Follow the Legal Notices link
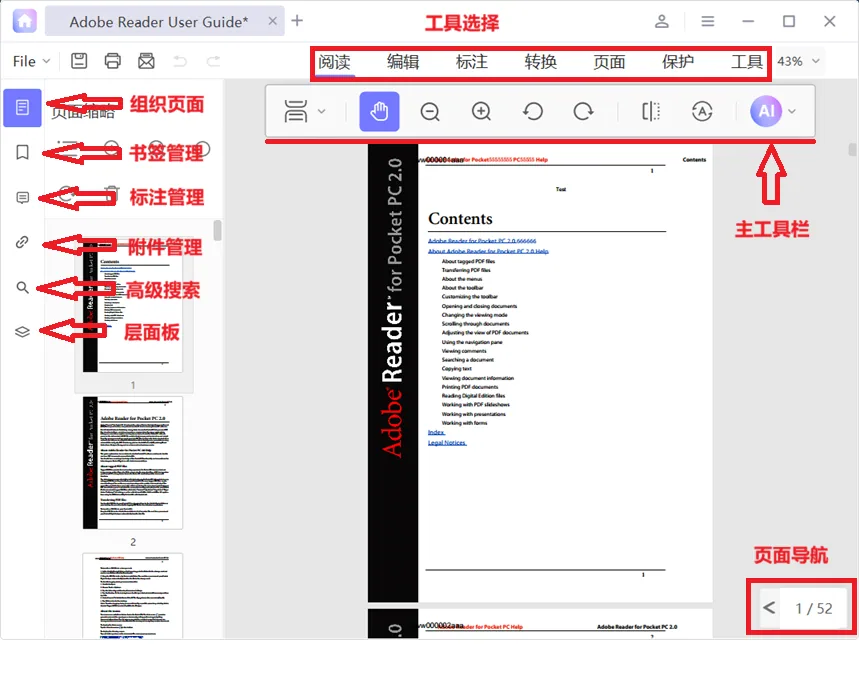This screenshot has height=674, width=859. (447, 443)
